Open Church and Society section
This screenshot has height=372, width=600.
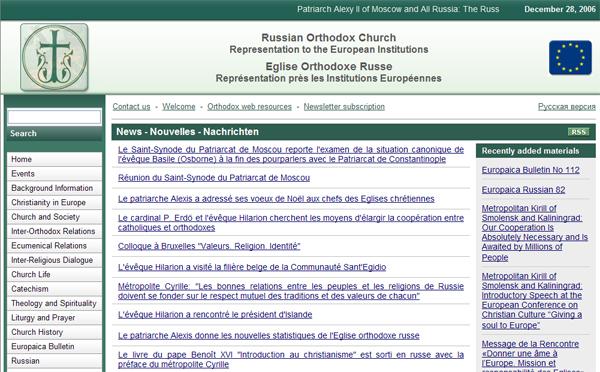[x=54, y=217]
